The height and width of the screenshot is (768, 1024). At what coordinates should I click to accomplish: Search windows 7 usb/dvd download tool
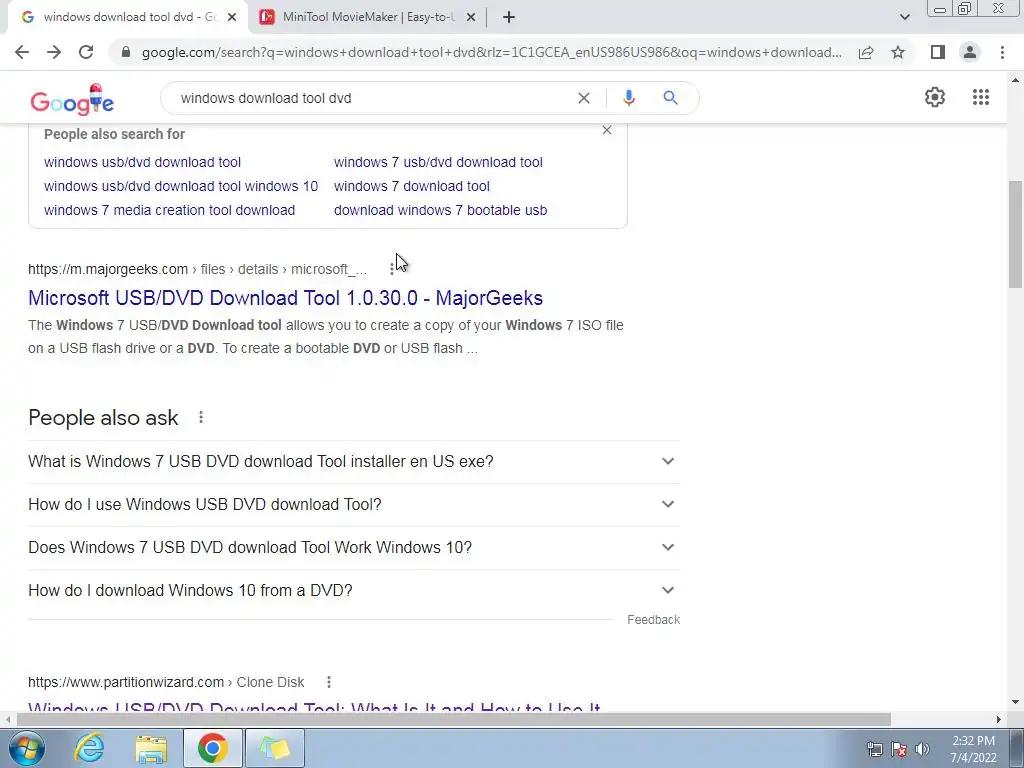[x=438, y=162]
